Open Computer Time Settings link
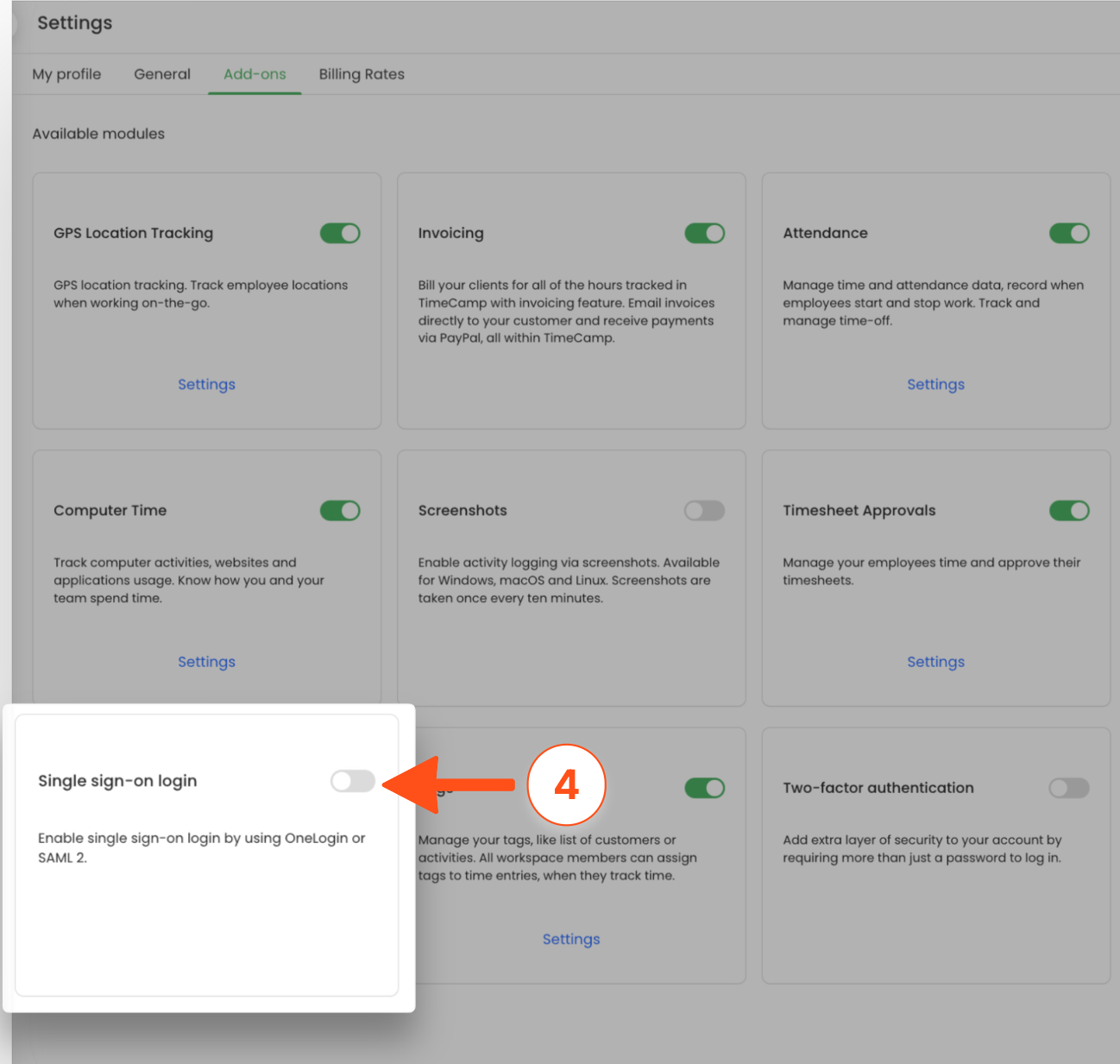This screenshot has height=1064, width=1120. click(206, 662)
